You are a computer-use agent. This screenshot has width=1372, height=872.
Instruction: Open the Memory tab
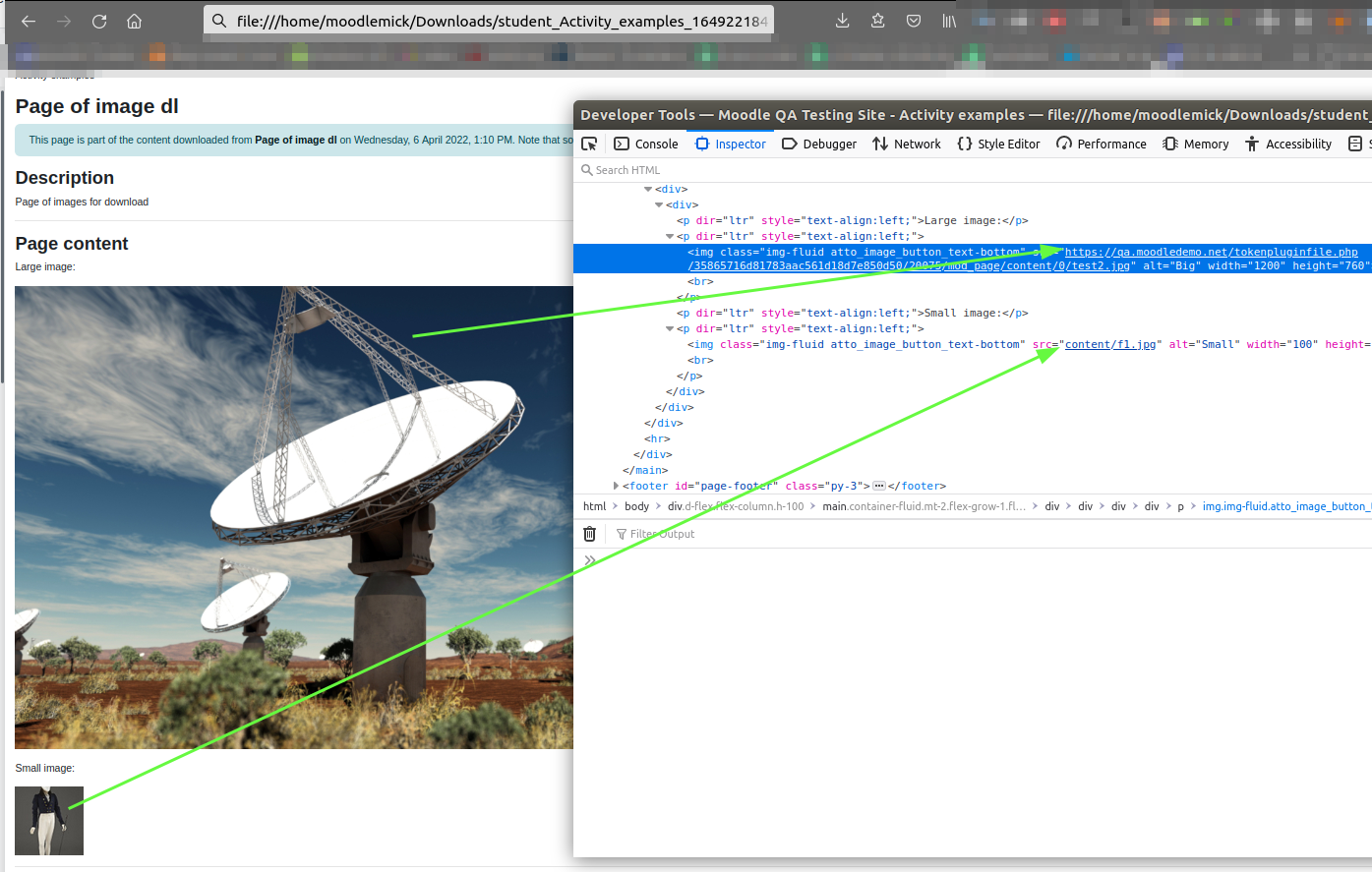[1196, 144]
